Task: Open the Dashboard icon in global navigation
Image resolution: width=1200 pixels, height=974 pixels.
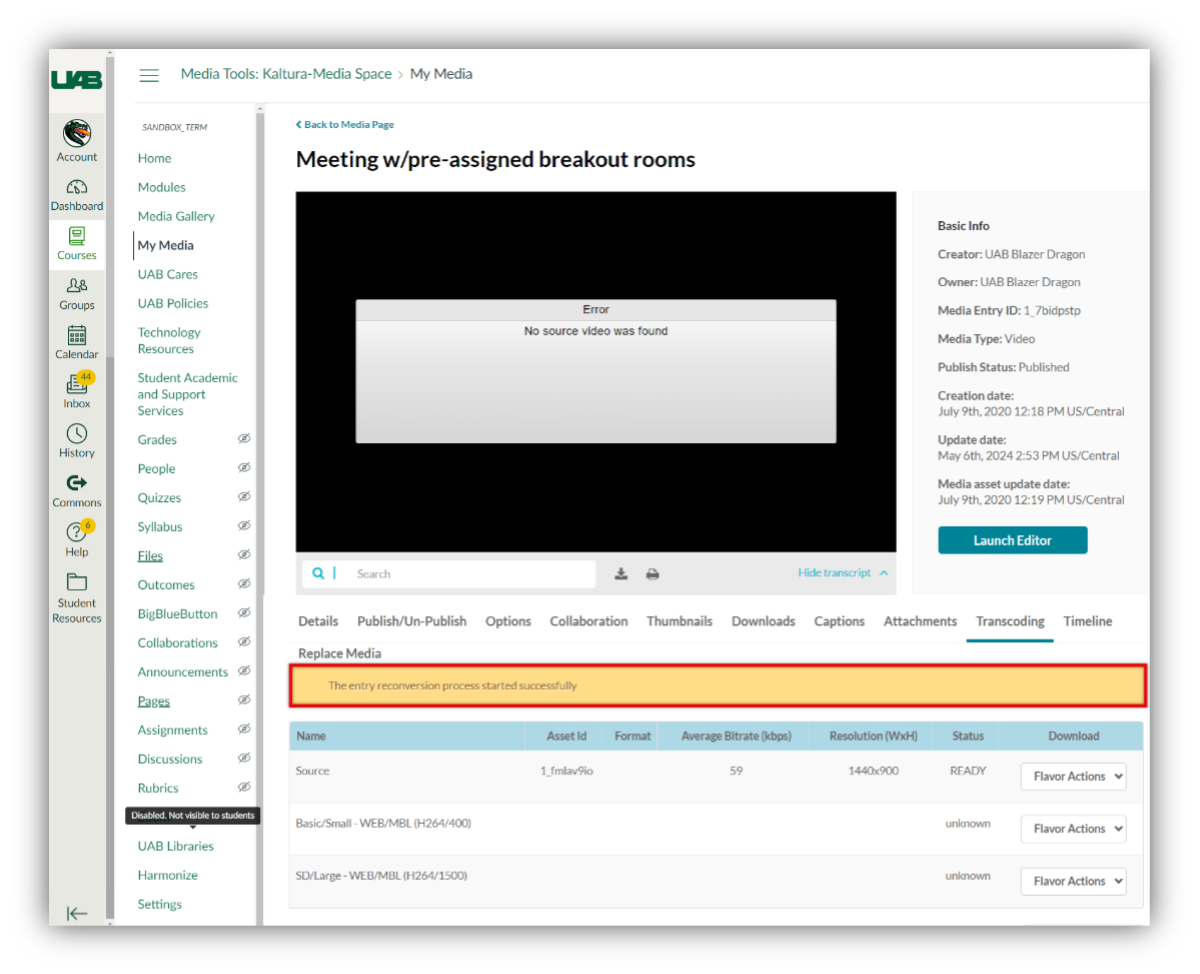Action: click(77, 188)
